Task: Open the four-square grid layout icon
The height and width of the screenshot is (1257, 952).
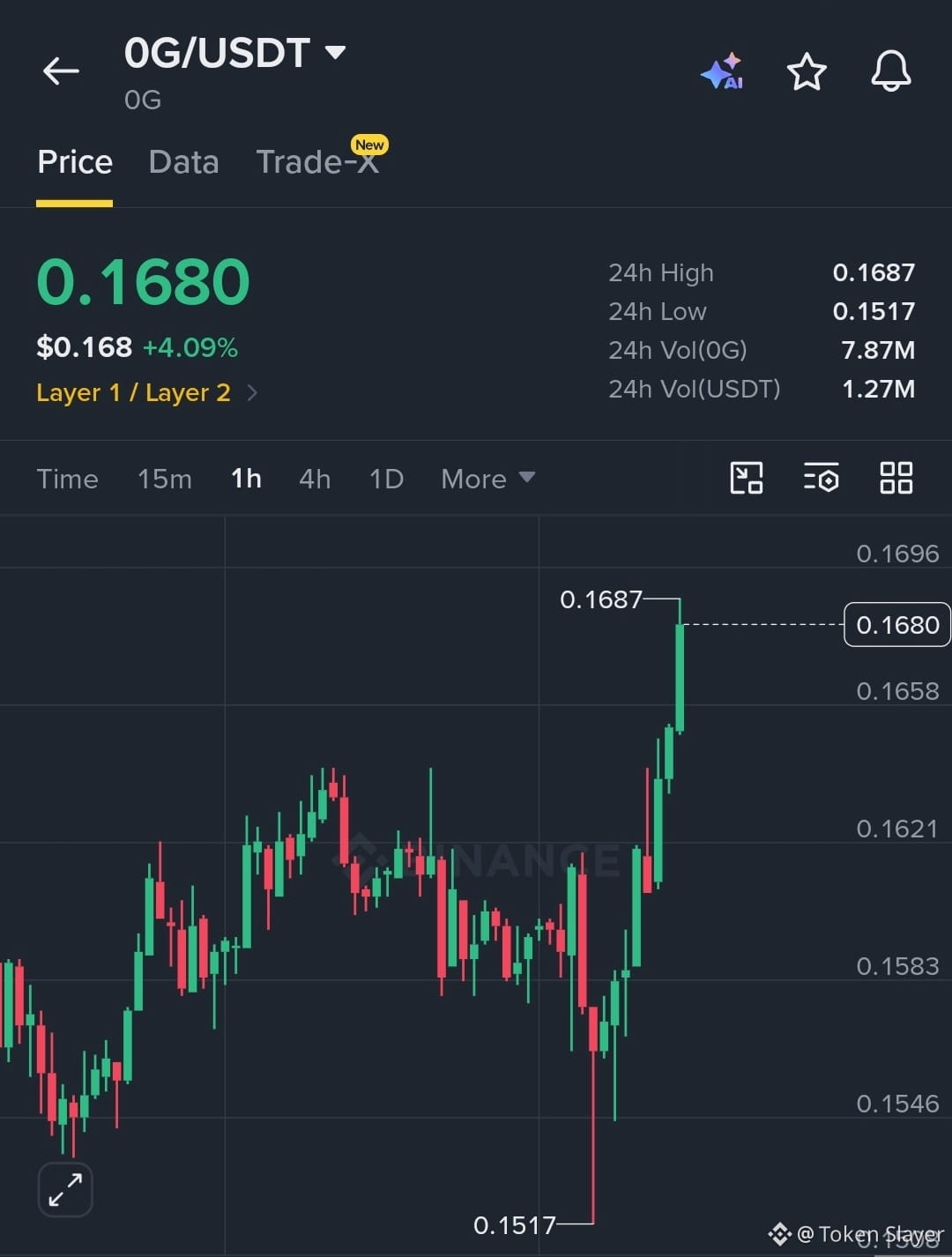Action: pos(896,478)
